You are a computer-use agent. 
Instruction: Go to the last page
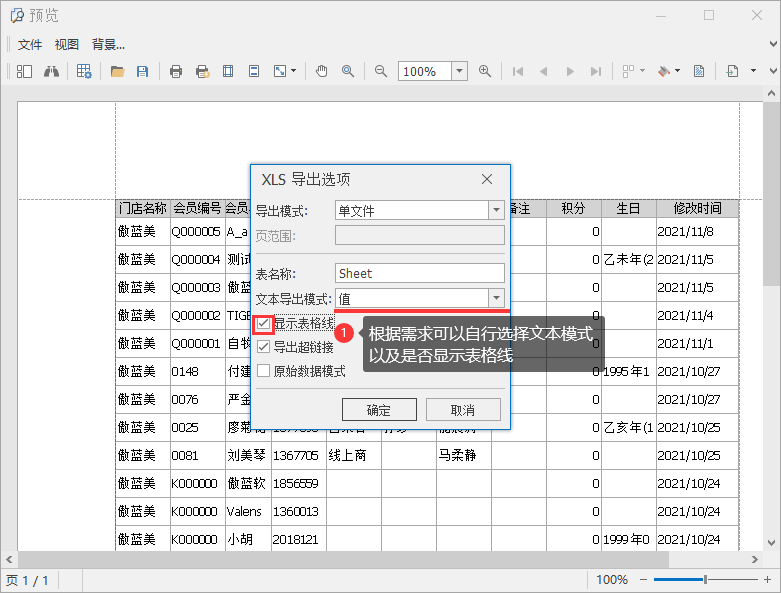tap(596, 71)
